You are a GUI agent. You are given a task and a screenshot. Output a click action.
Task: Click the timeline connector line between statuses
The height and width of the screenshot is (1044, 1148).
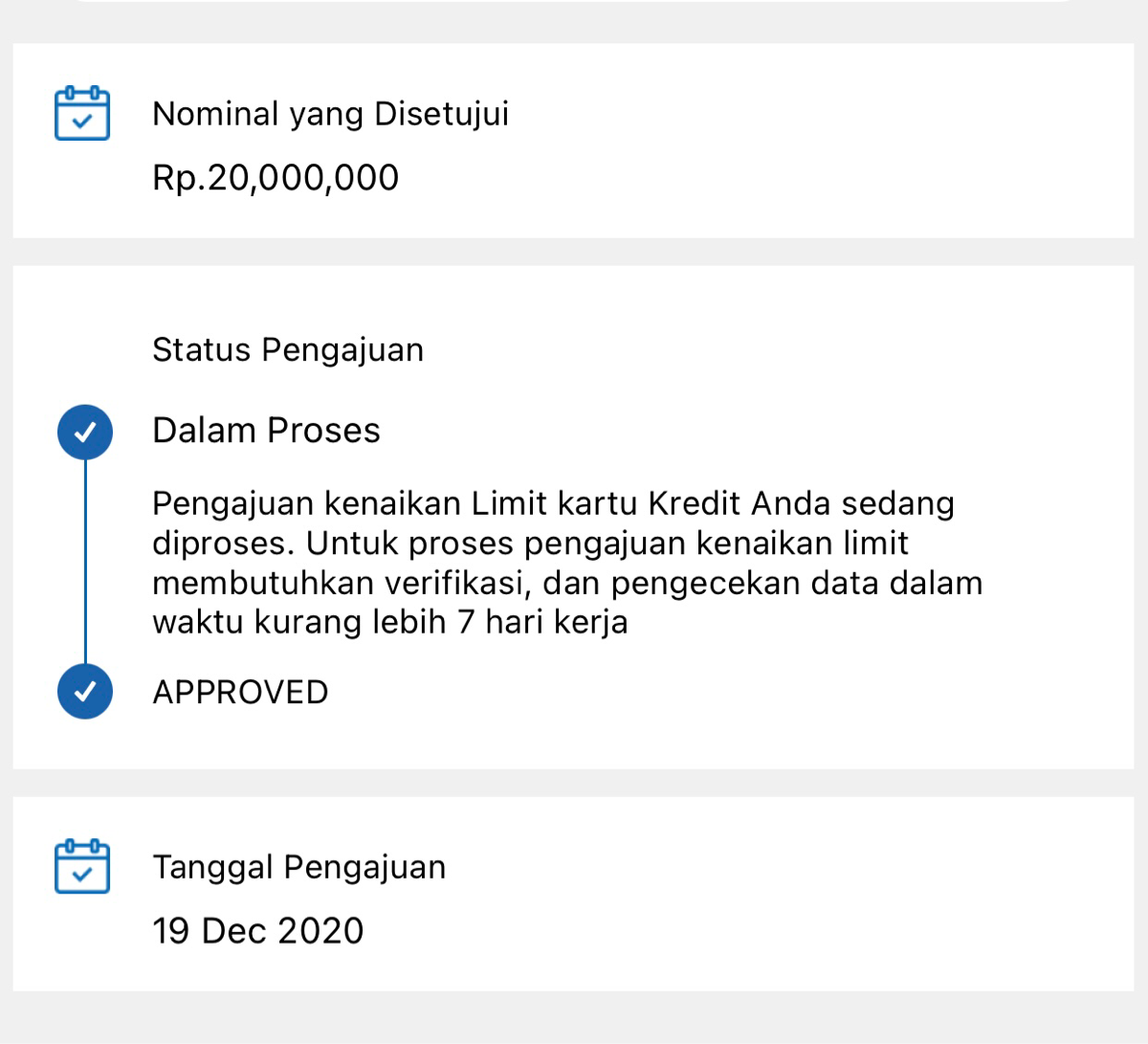coord(85,562)
